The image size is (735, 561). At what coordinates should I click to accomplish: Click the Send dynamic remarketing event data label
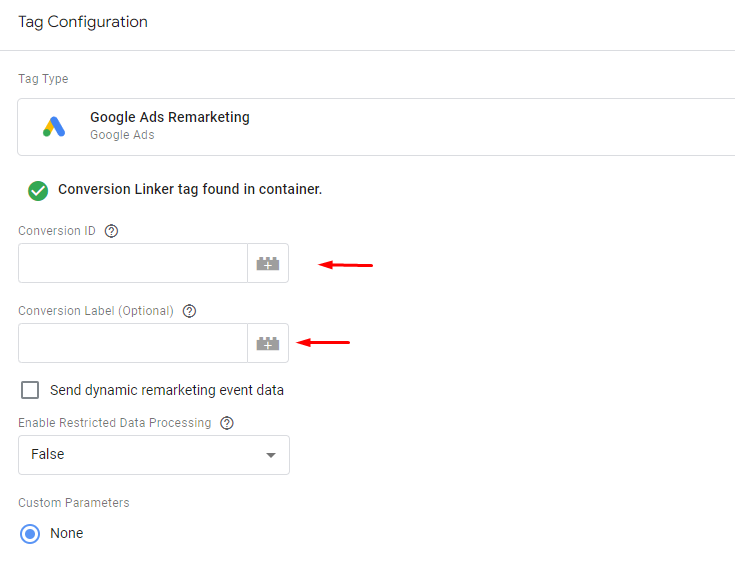167,390
